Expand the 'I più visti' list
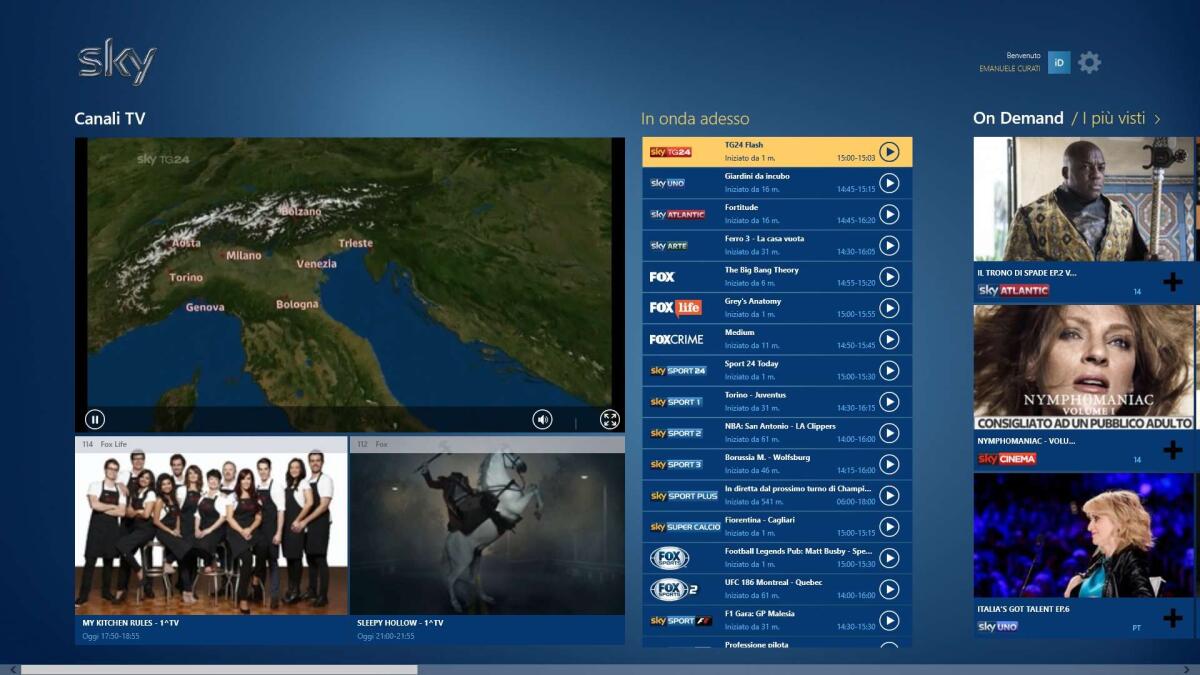Viewport: 1200px width, 675px height. pyautogui.click(x=1120, y=118)
